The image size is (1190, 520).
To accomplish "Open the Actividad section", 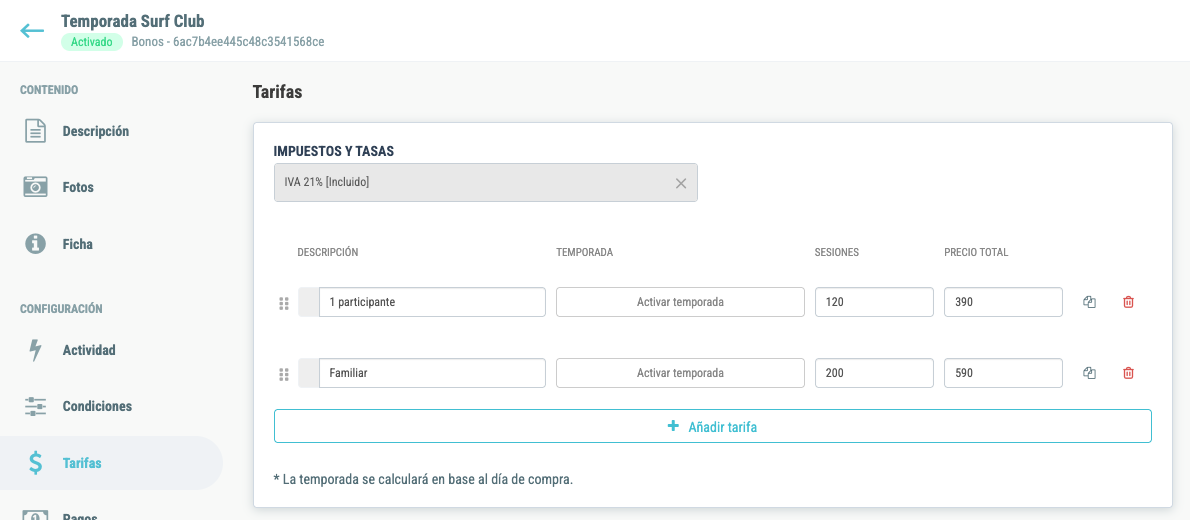I will coord(89,350).
